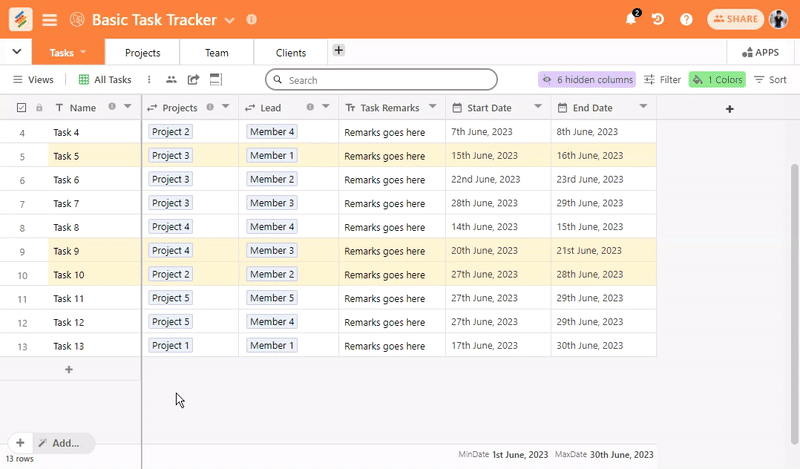Expand the stack title dropdown chevron
This screenshot has height=469, width=800.
pyautogui.click(x=230, y=20)
